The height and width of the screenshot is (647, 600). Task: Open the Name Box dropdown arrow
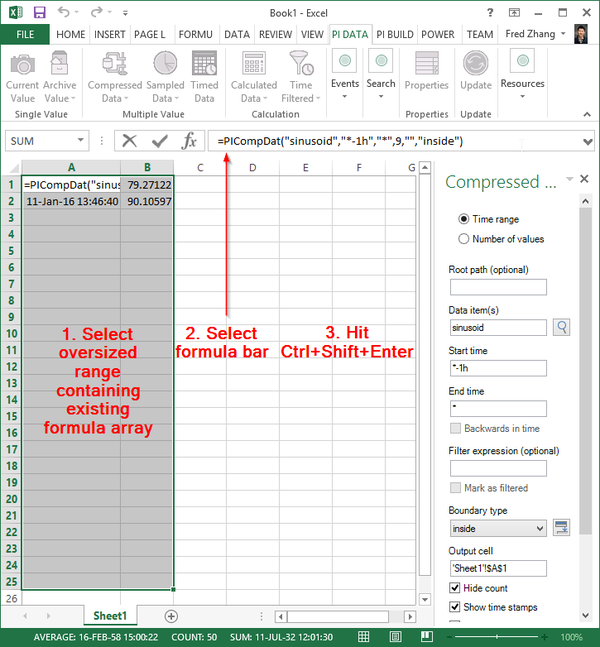(x=80, y=141)
